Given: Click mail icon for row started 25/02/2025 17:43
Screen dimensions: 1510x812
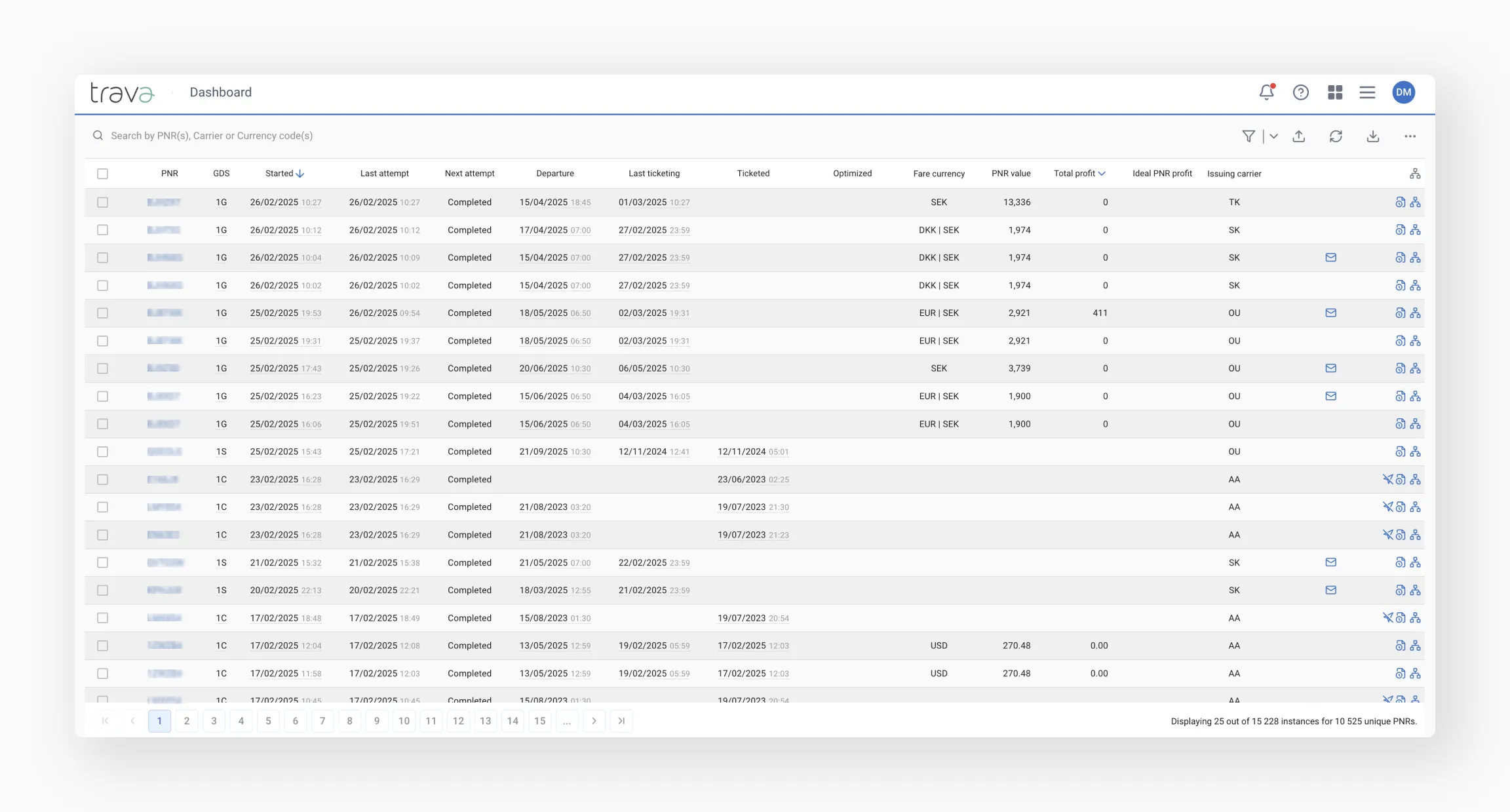Looking at the screenshot, I should click(1331, 368).
